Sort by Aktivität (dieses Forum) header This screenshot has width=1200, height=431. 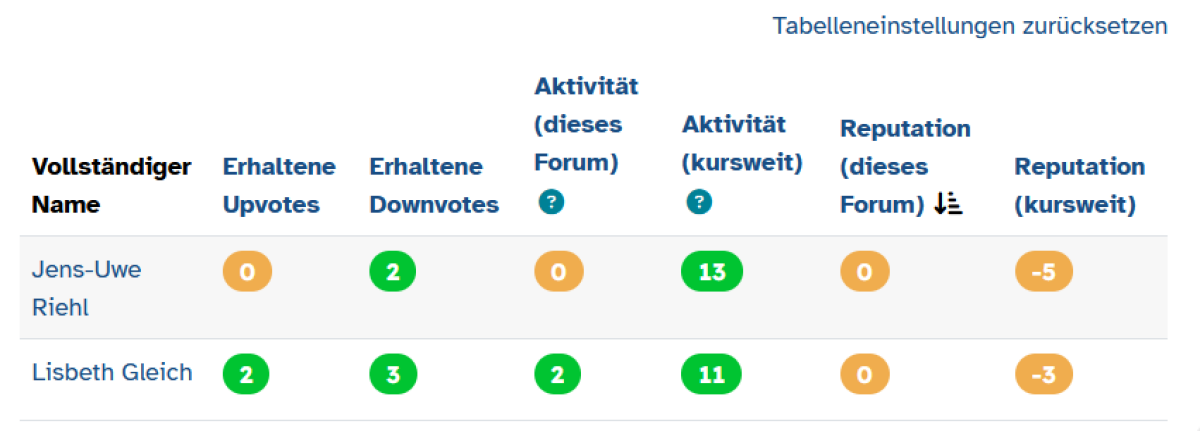[585, 124]
